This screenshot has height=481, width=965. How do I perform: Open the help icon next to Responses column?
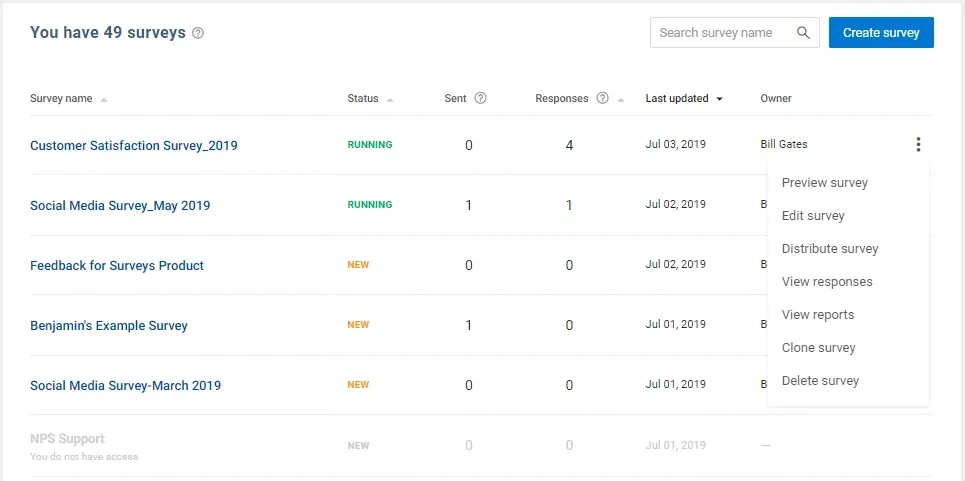pos(603,98)
